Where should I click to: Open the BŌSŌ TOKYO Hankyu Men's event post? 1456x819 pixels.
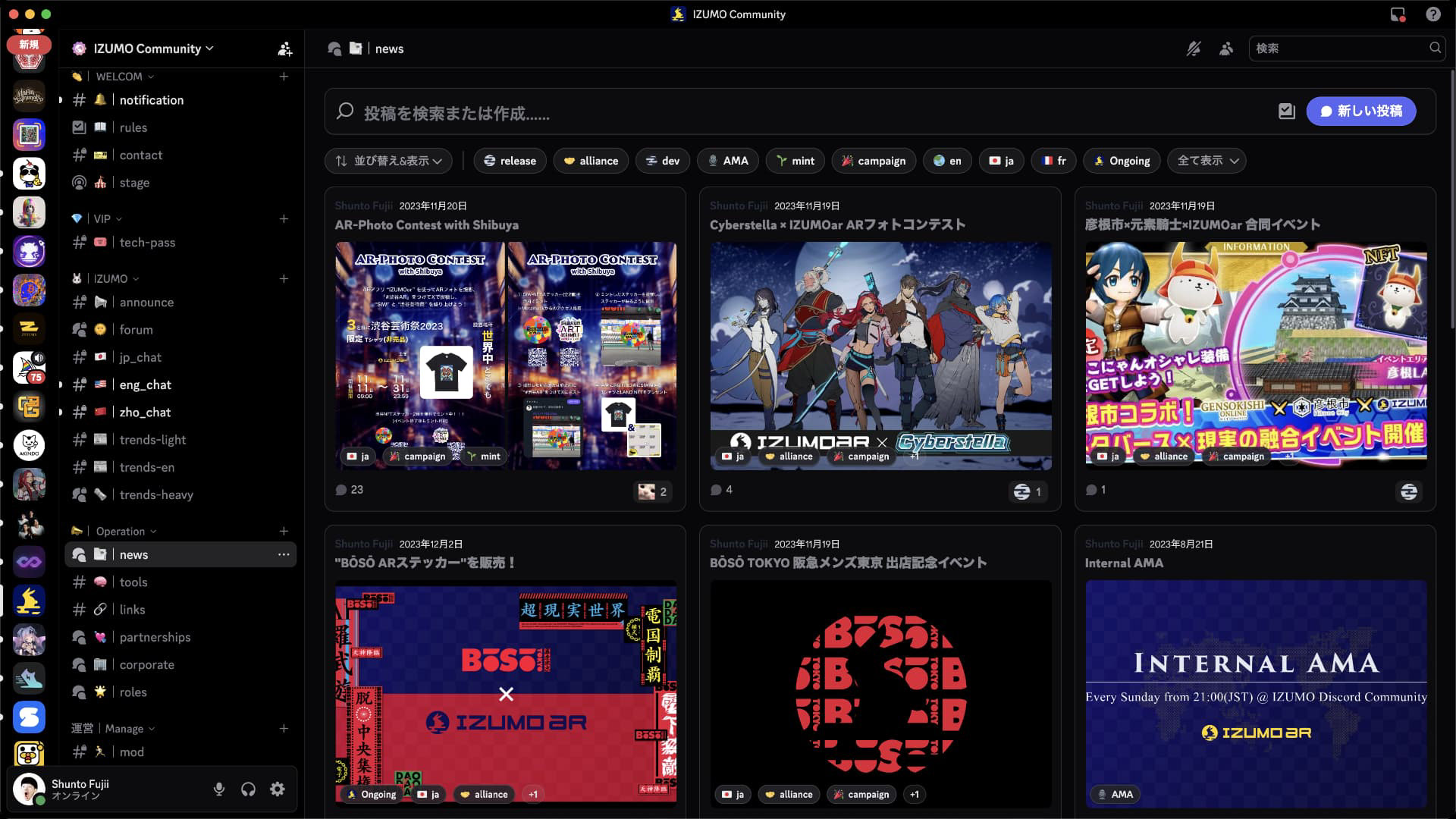click(x=880, y=671)
